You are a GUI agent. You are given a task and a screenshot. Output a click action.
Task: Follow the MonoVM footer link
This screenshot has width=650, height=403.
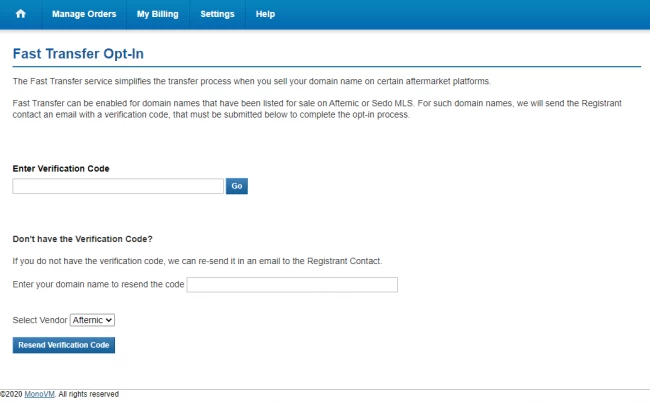[39, 394]
